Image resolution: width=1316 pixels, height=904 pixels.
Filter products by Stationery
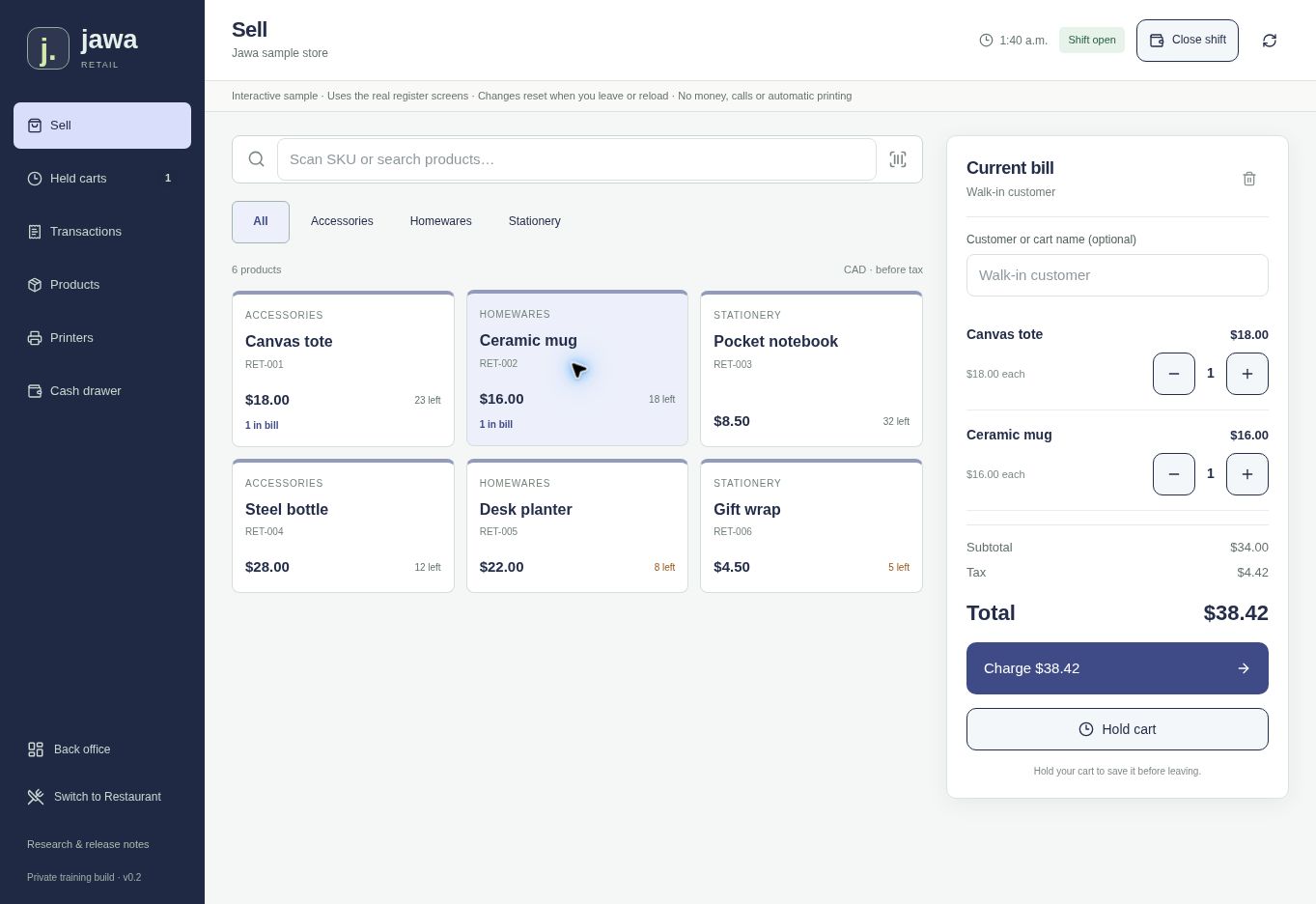click(534, 222)
